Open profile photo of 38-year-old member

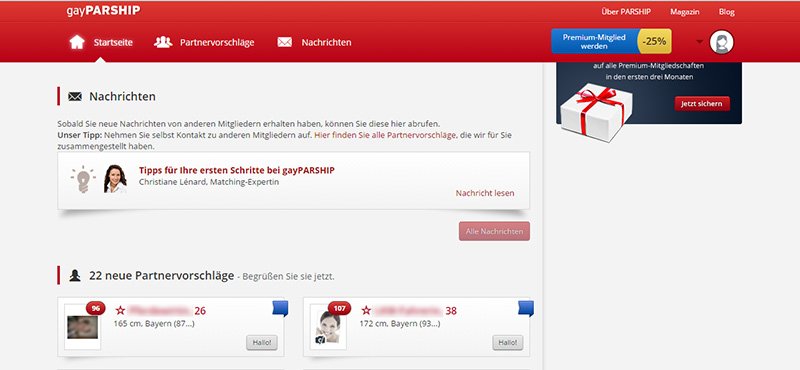click(x=329, y=327)
